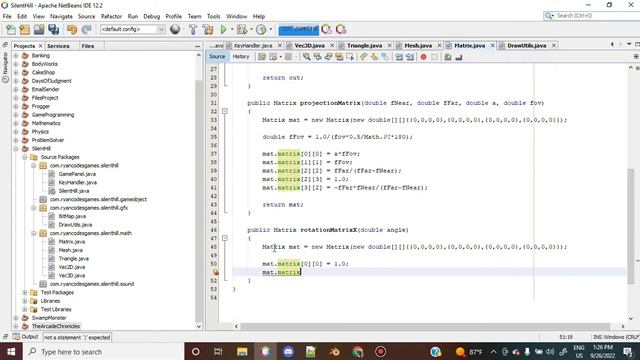The image size is (640, 360).
Task: Click the first garbage collection icon after memory bar
Action: click(x=327, y=29)
